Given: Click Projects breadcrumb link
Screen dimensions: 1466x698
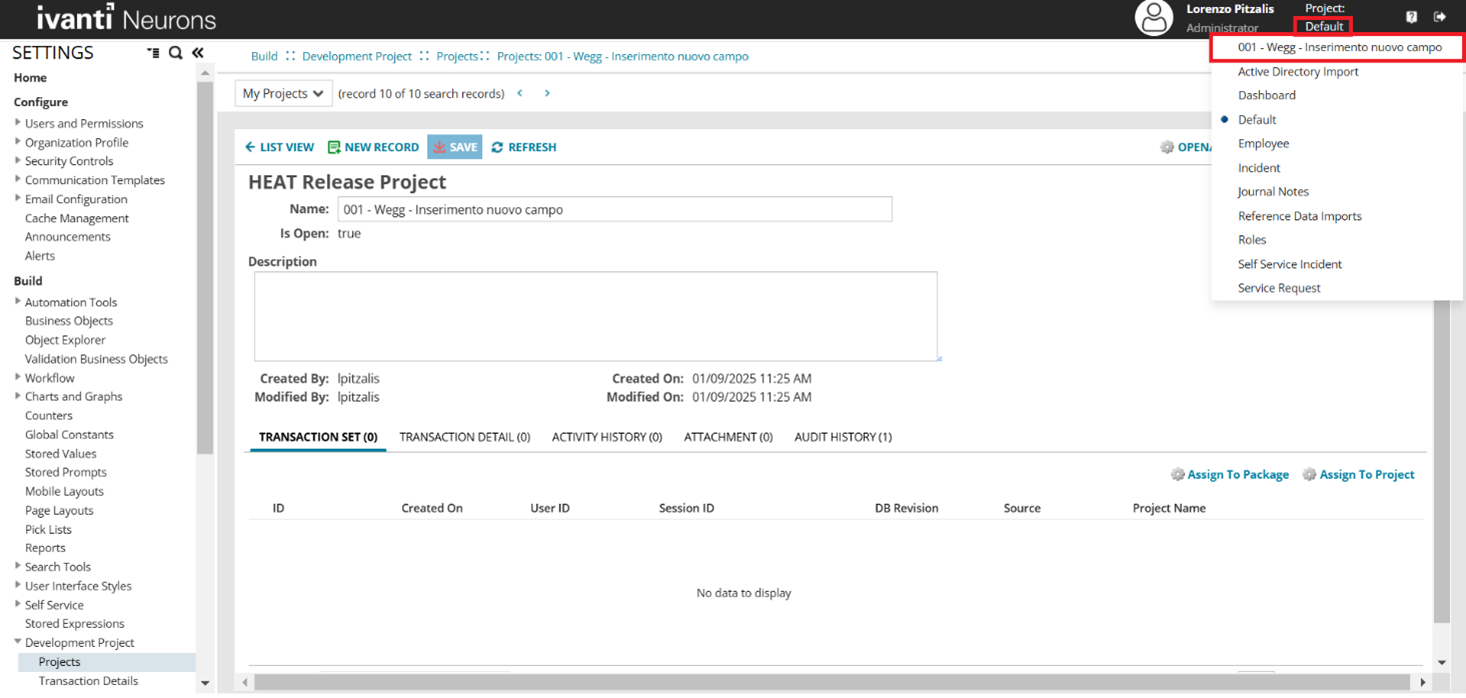Looking at the screenshot, I should click(x=457, y=57).
